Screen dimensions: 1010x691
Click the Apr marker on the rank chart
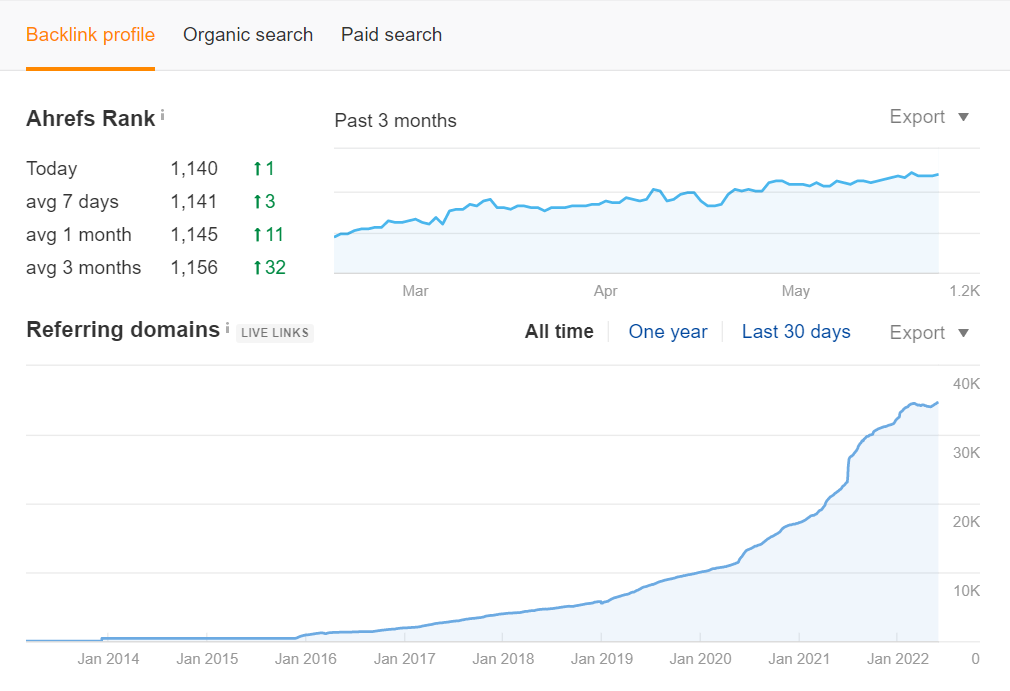click(x=605, y=291)
